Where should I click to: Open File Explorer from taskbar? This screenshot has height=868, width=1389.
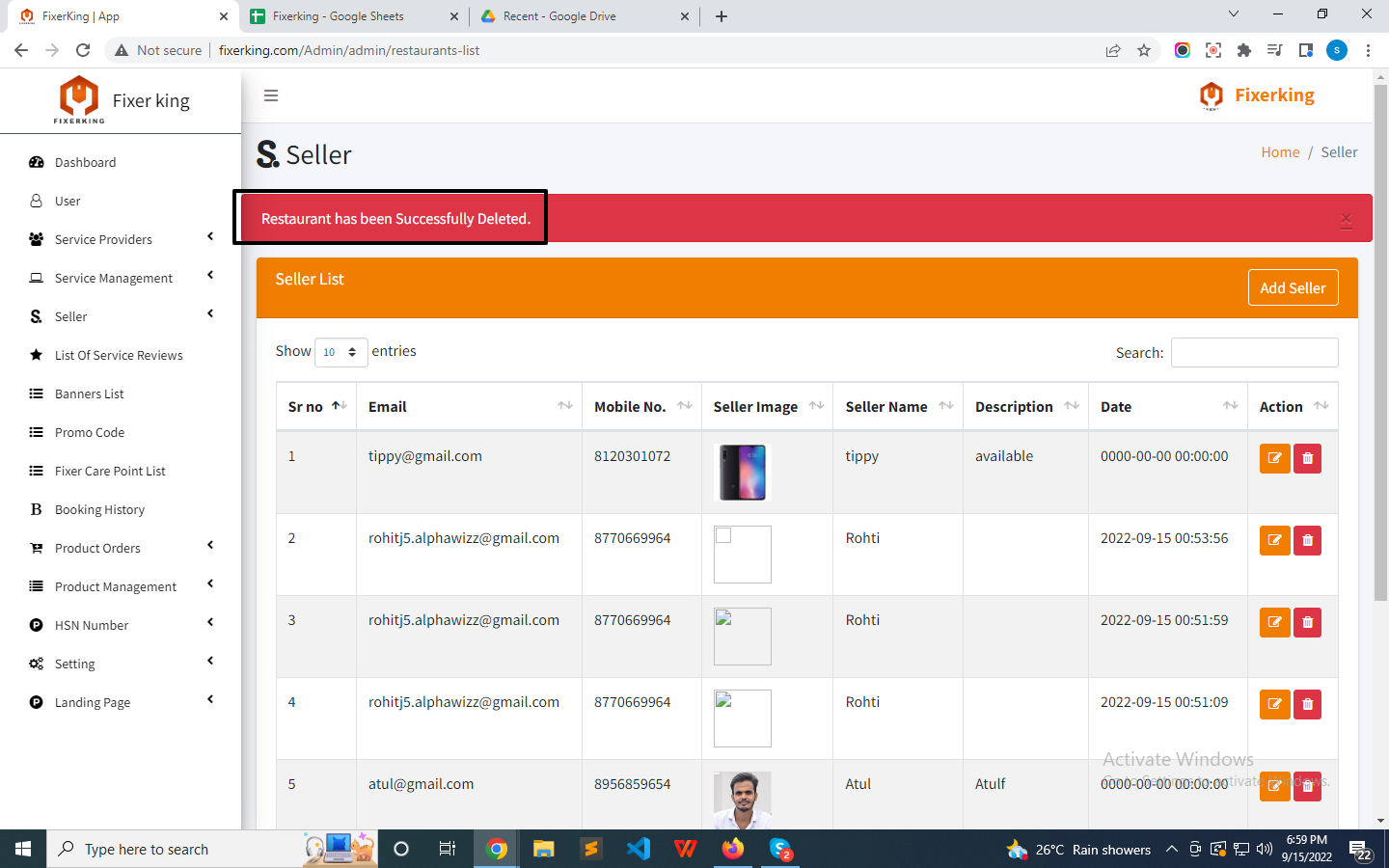[x=544, y=849]
